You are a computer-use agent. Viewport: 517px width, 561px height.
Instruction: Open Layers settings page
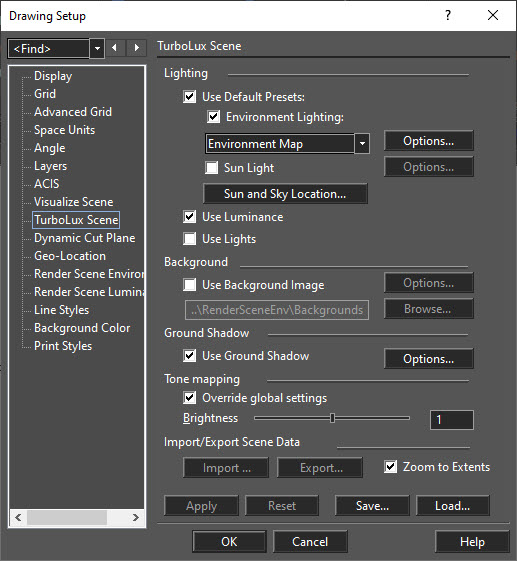point(50,166)
